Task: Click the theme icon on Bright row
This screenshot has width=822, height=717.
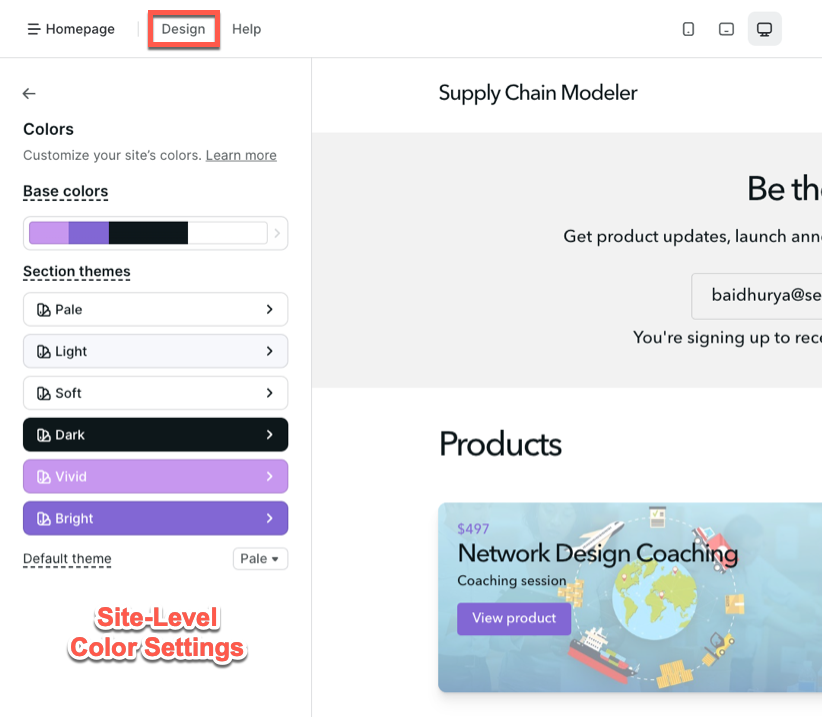Action: [x=43, y=519]
